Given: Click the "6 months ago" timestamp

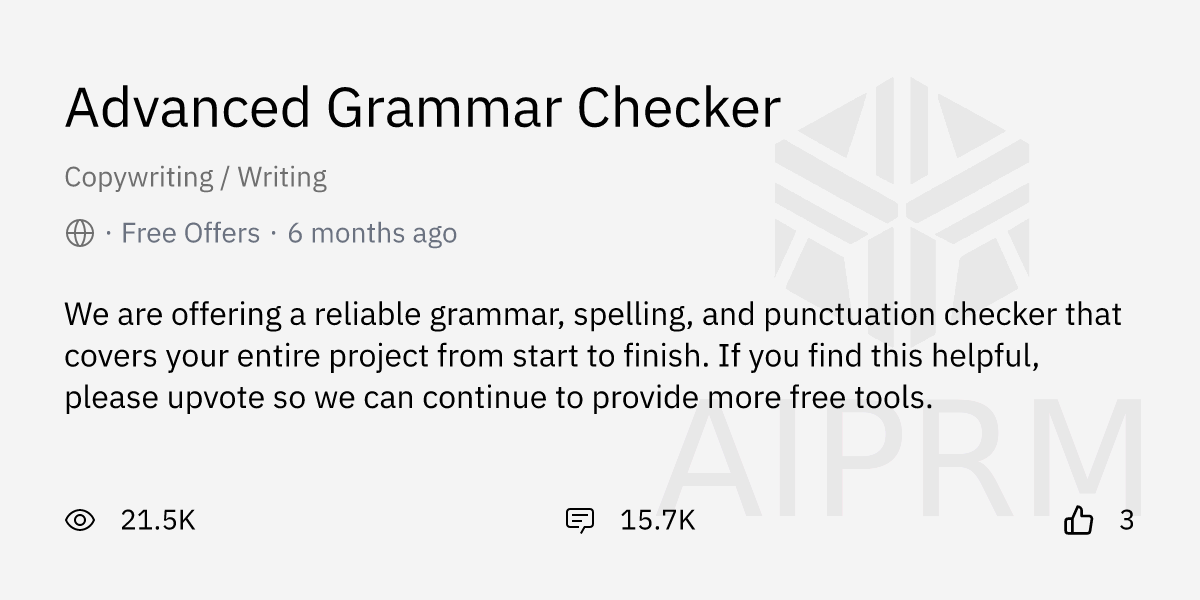Looking at the screenshot, I should (372, 233).
